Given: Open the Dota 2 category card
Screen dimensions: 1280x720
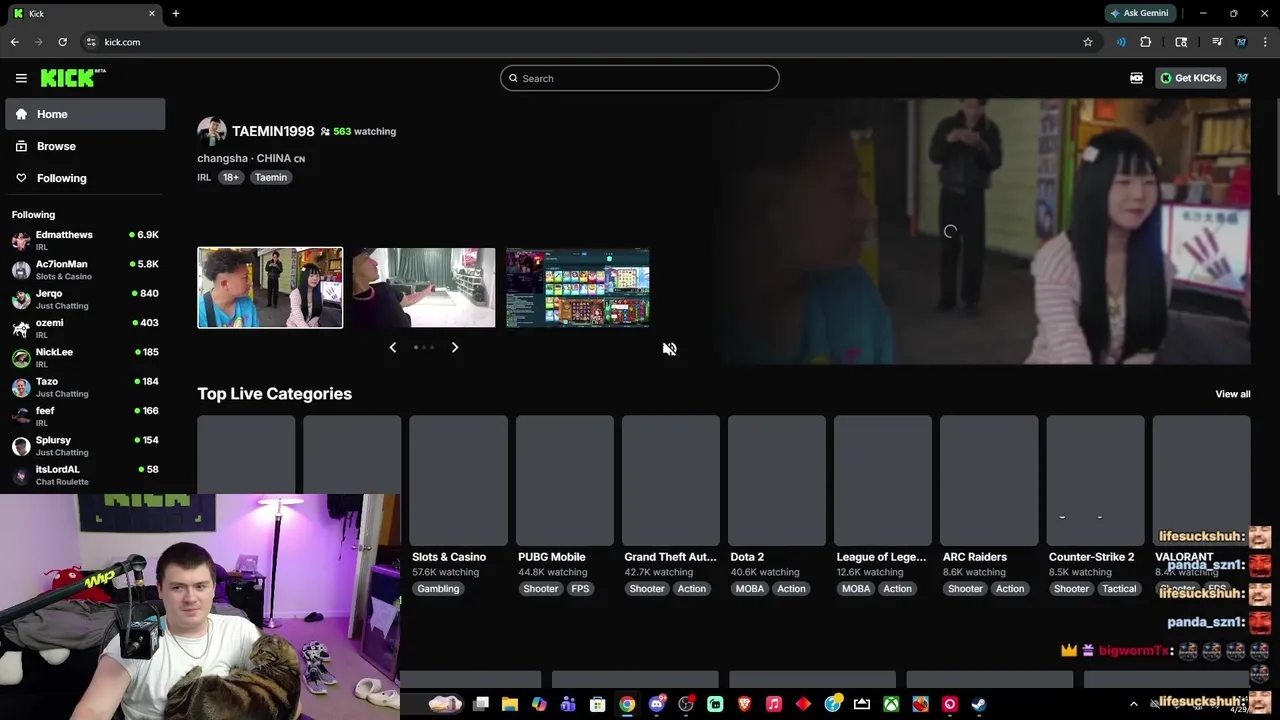Looking at the screenshot, I should [x=777, y=481].
